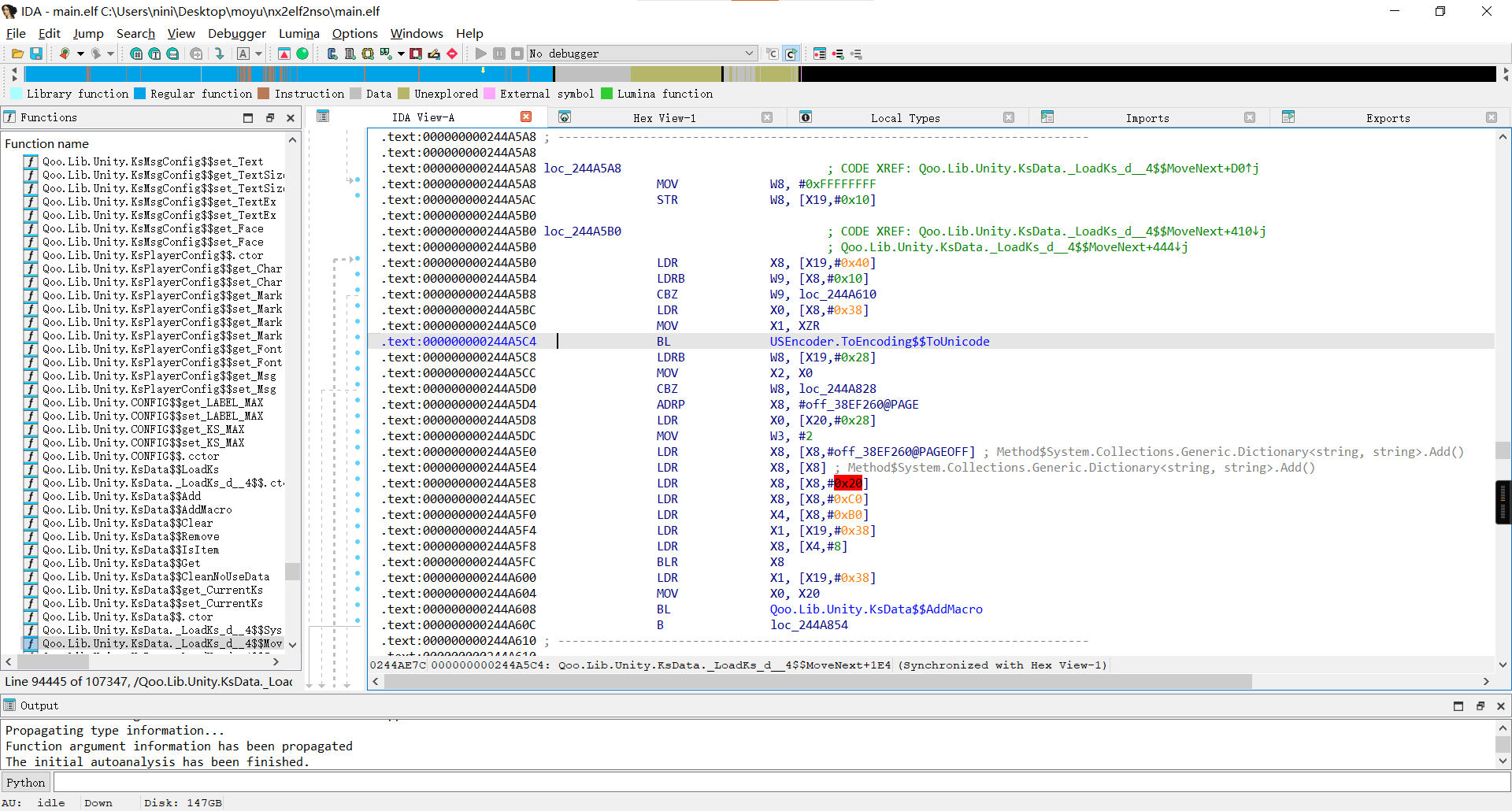The height and width of the screenshot is (811, 1512).
Task: Open the 'No debugger' selection combo box
Action: coord(643,54)
